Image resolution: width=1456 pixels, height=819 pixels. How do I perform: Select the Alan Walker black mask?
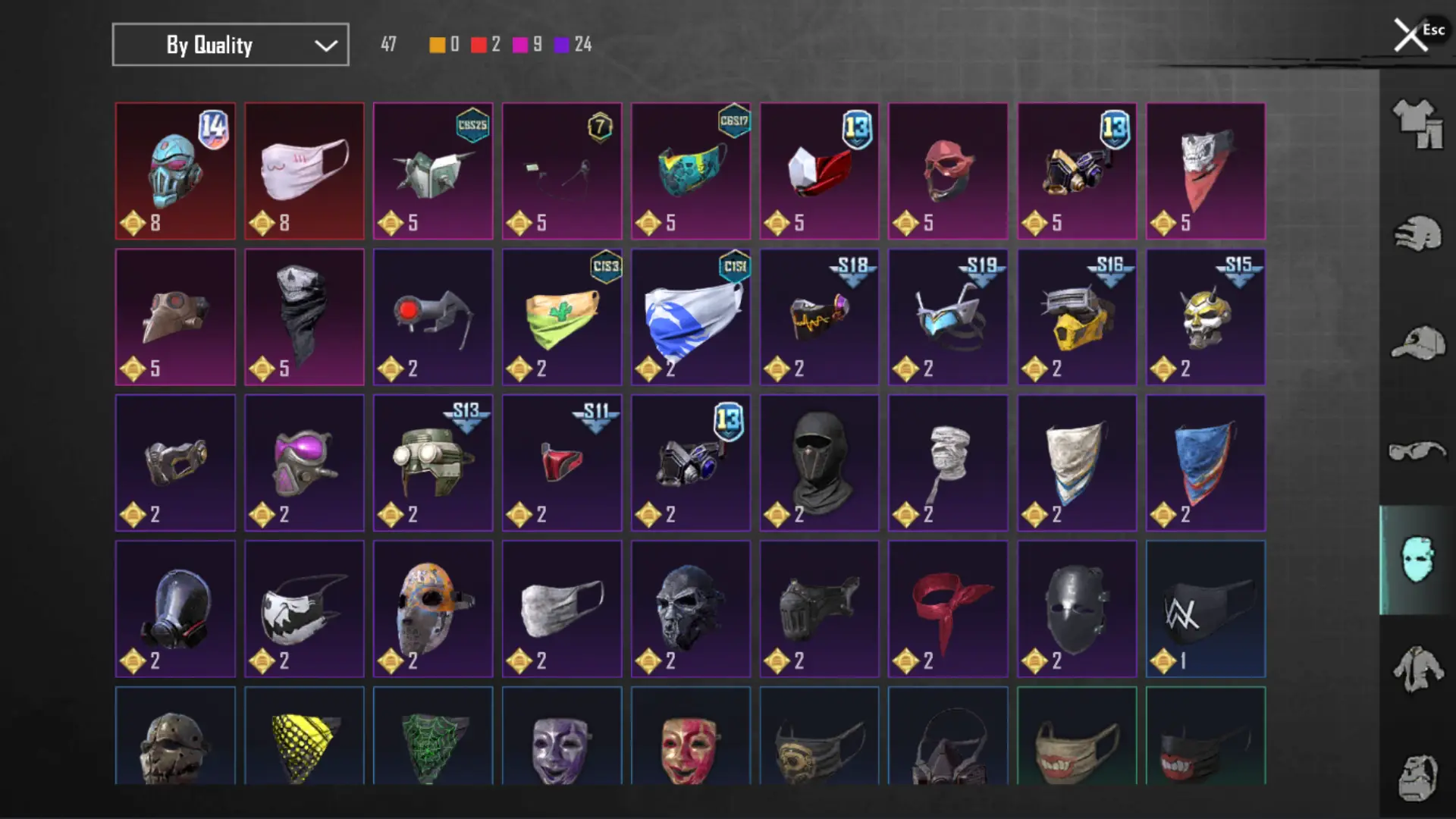click(x=1206, y=609)
